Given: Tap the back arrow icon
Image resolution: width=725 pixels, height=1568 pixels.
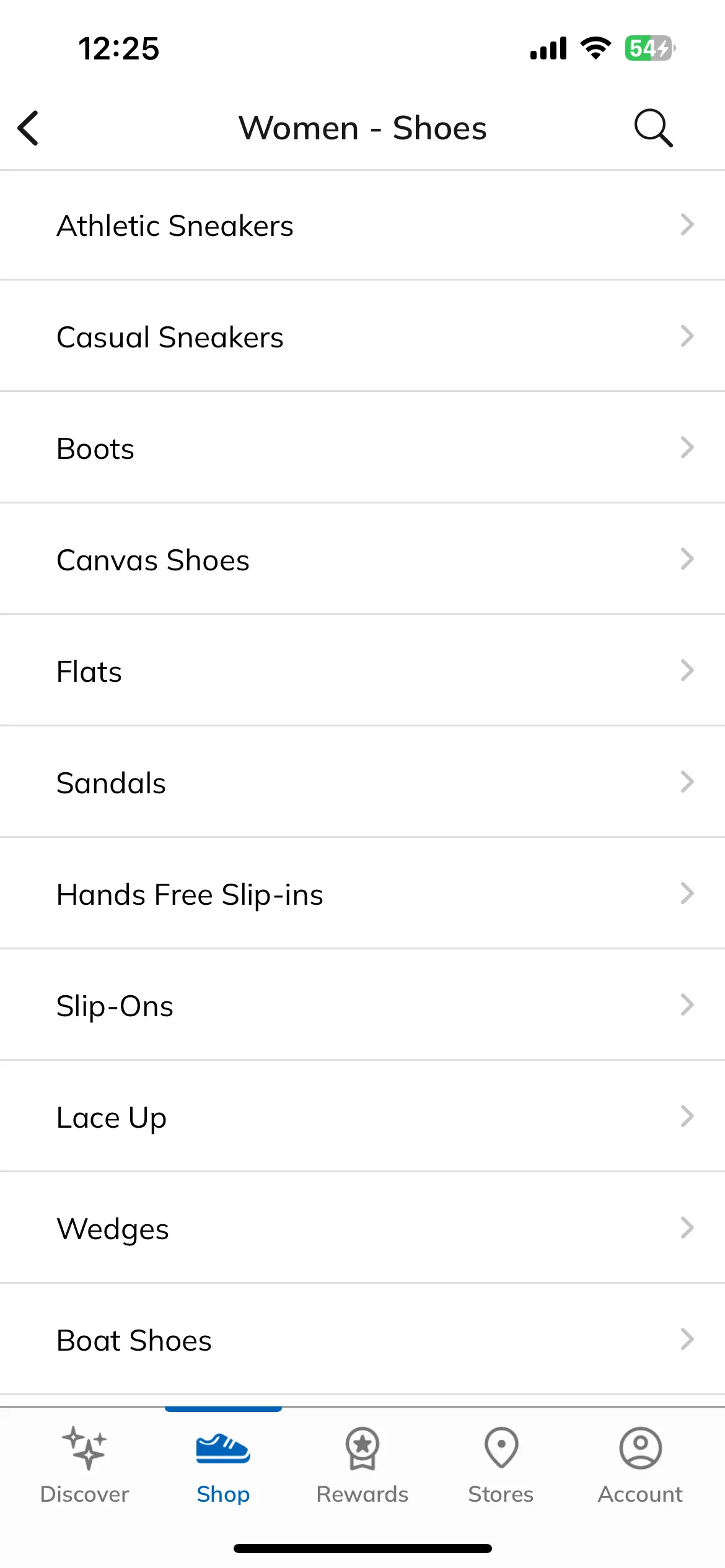Looking at the screenshot, I should coord(28,128).
